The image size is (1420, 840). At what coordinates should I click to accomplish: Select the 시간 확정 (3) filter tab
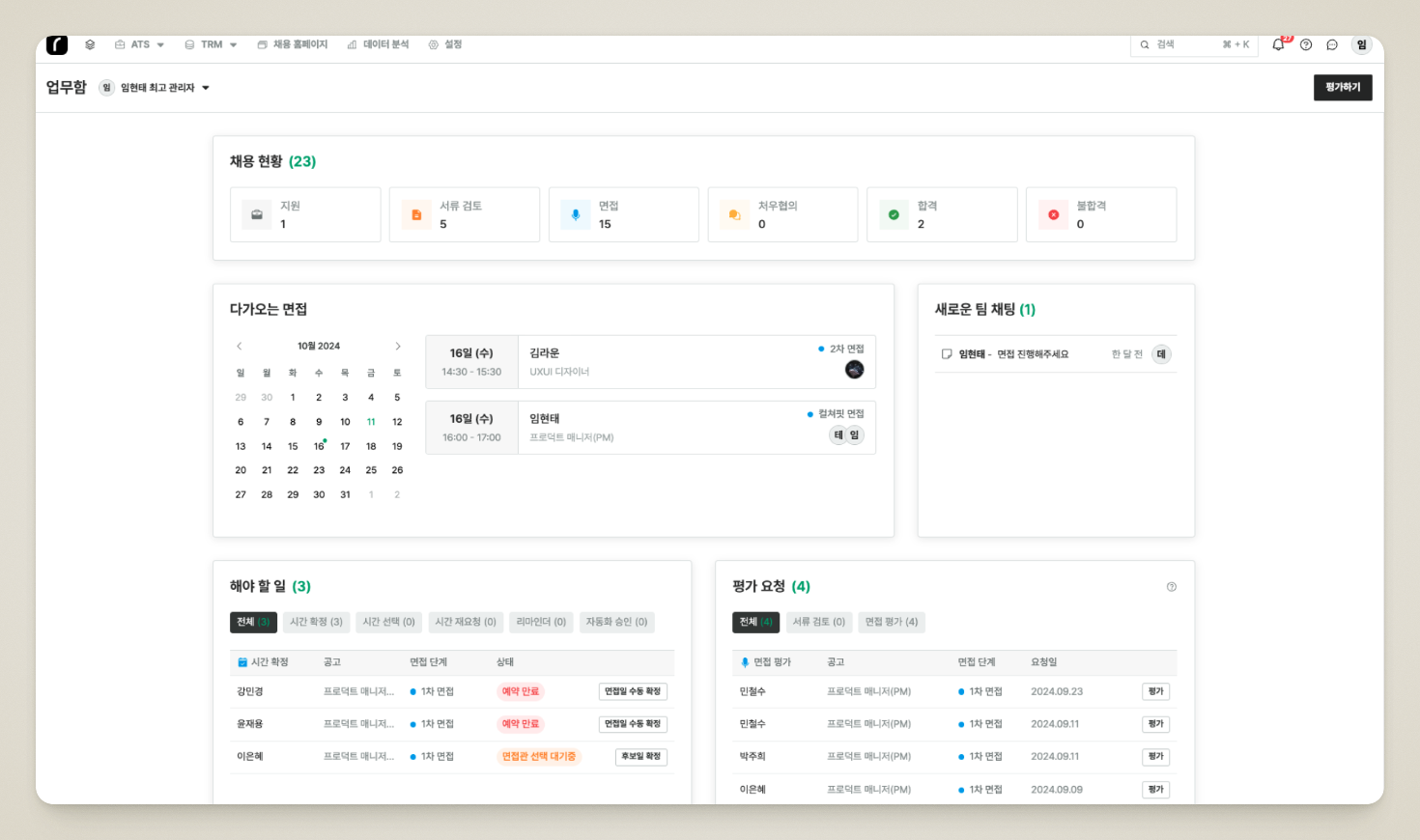click(316, 622)
